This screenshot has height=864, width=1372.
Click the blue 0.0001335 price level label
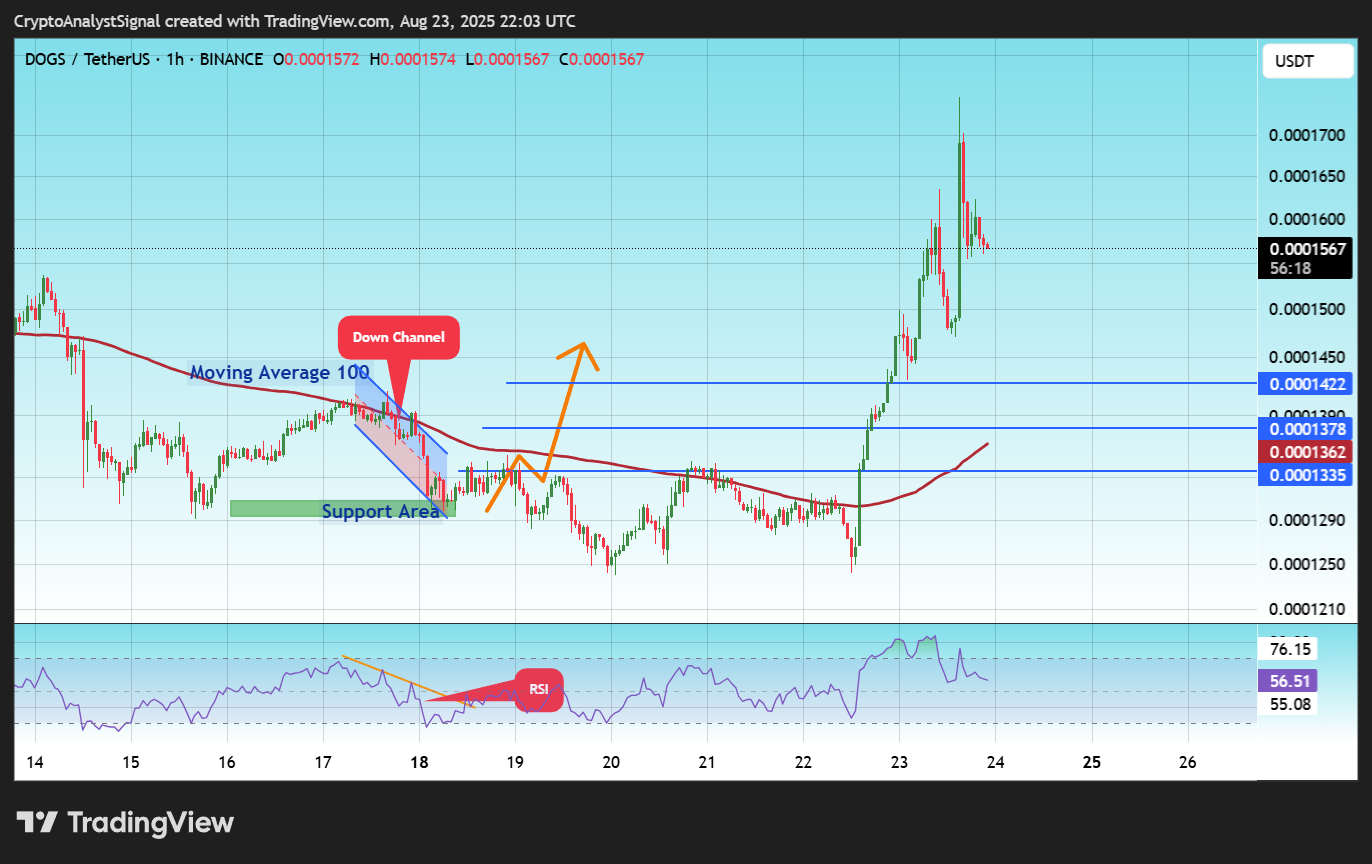[x=1306, y=474]
